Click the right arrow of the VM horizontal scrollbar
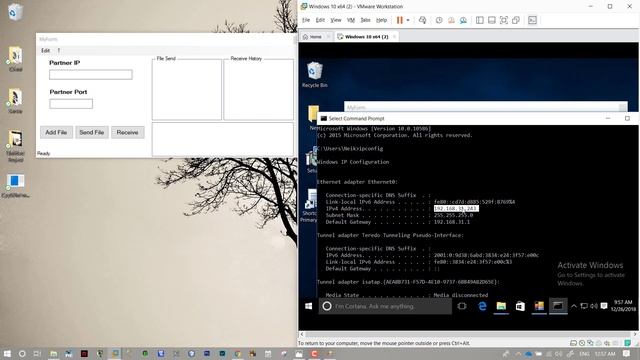 pyautogui.click(x=635, y=334)
